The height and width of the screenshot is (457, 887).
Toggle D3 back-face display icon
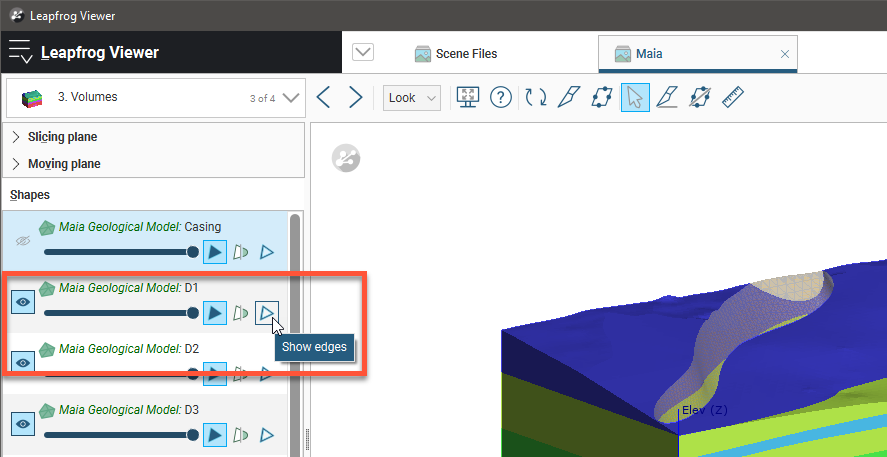(241, 434)
